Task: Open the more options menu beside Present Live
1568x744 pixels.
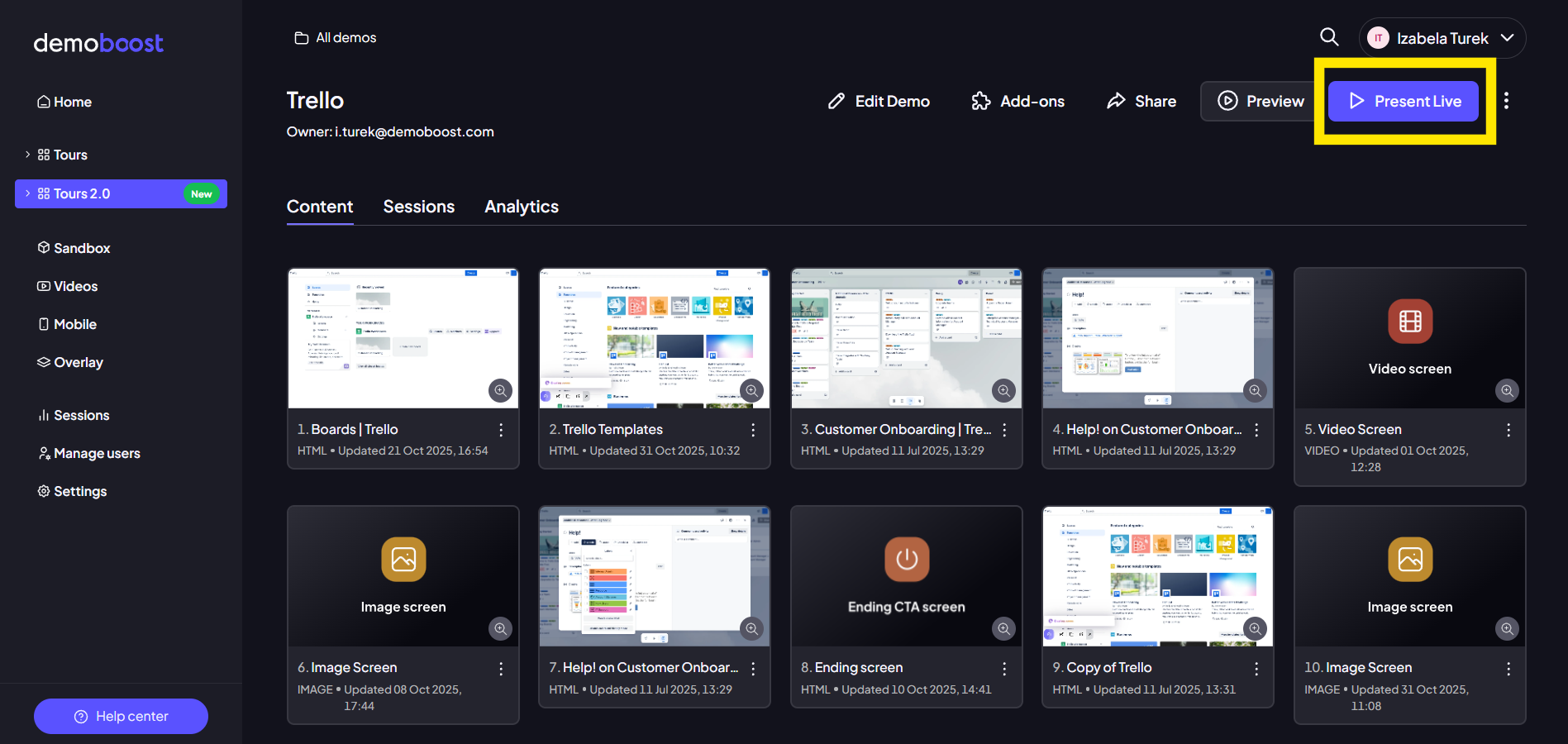Action: tap(1506, 101)
